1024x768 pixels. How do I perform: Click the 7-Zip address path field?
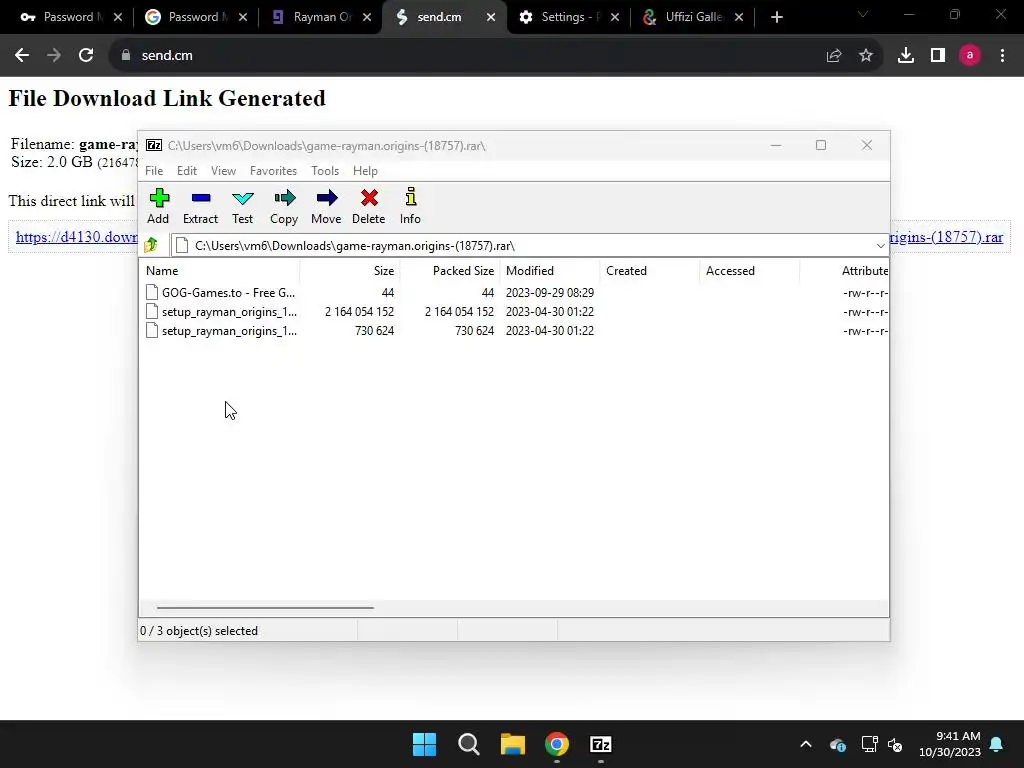pyautogui.click(x=529, y=246)
